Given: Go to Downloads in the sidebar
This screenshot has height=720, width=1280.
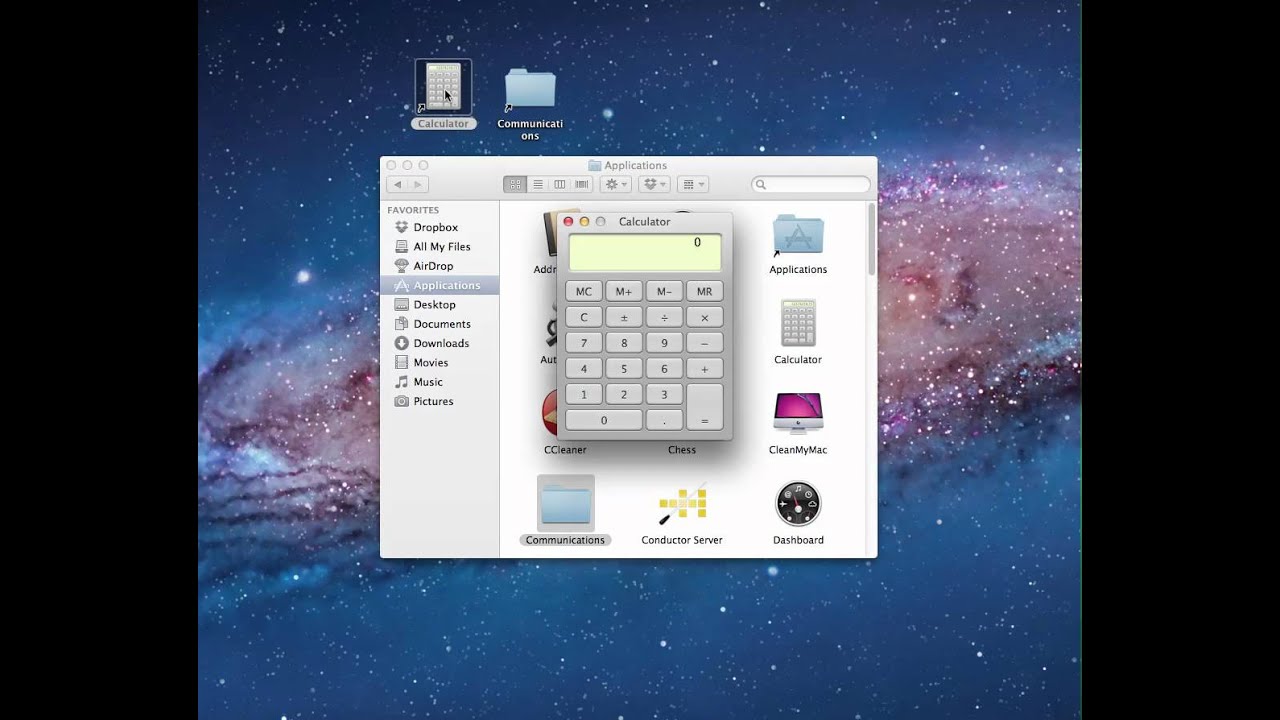Looking at the screenshot, I should (x=441, y=343).
